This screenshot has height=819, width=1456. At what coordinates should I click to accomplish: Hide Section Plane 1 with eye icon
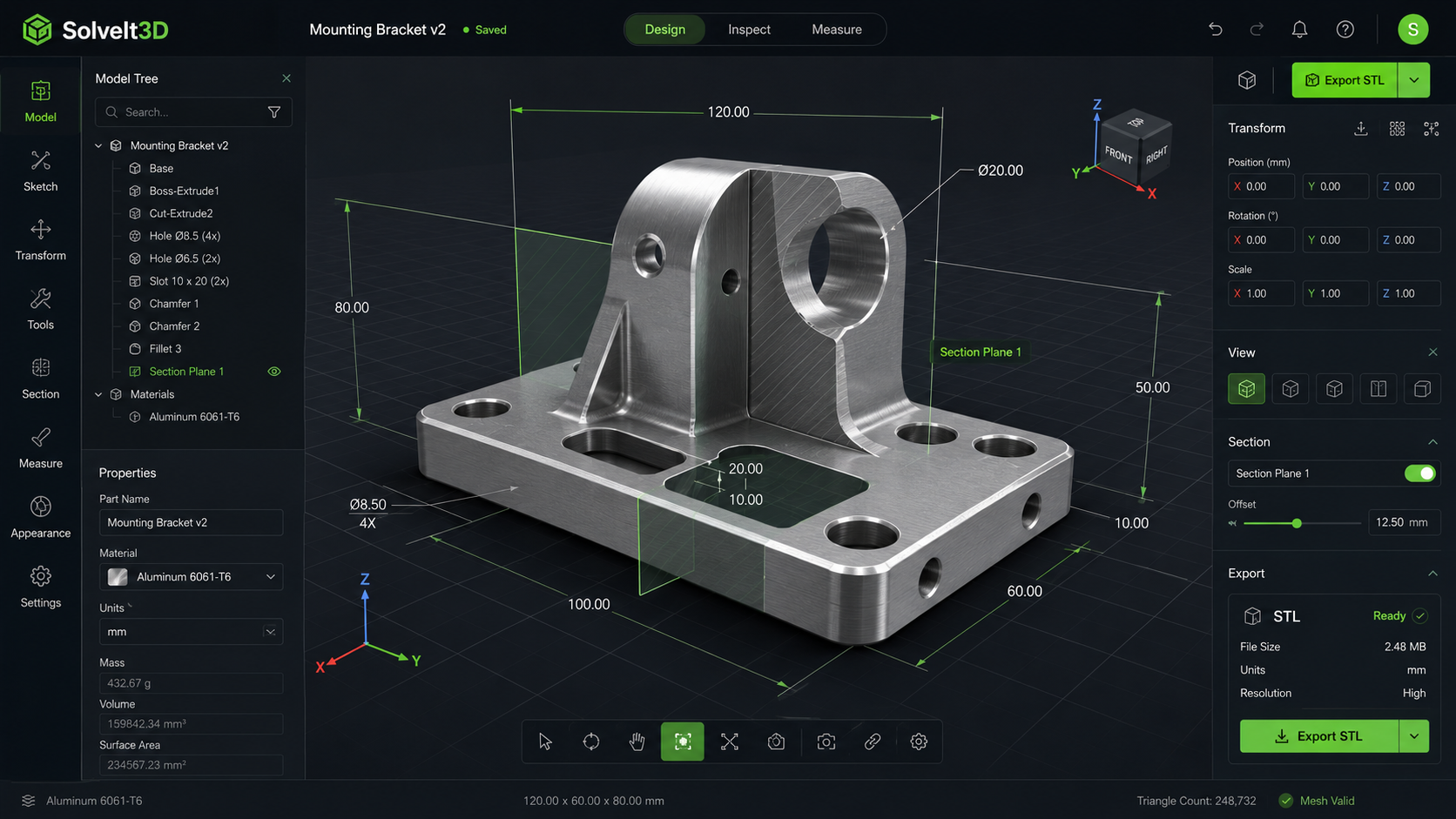pos(274,372)
